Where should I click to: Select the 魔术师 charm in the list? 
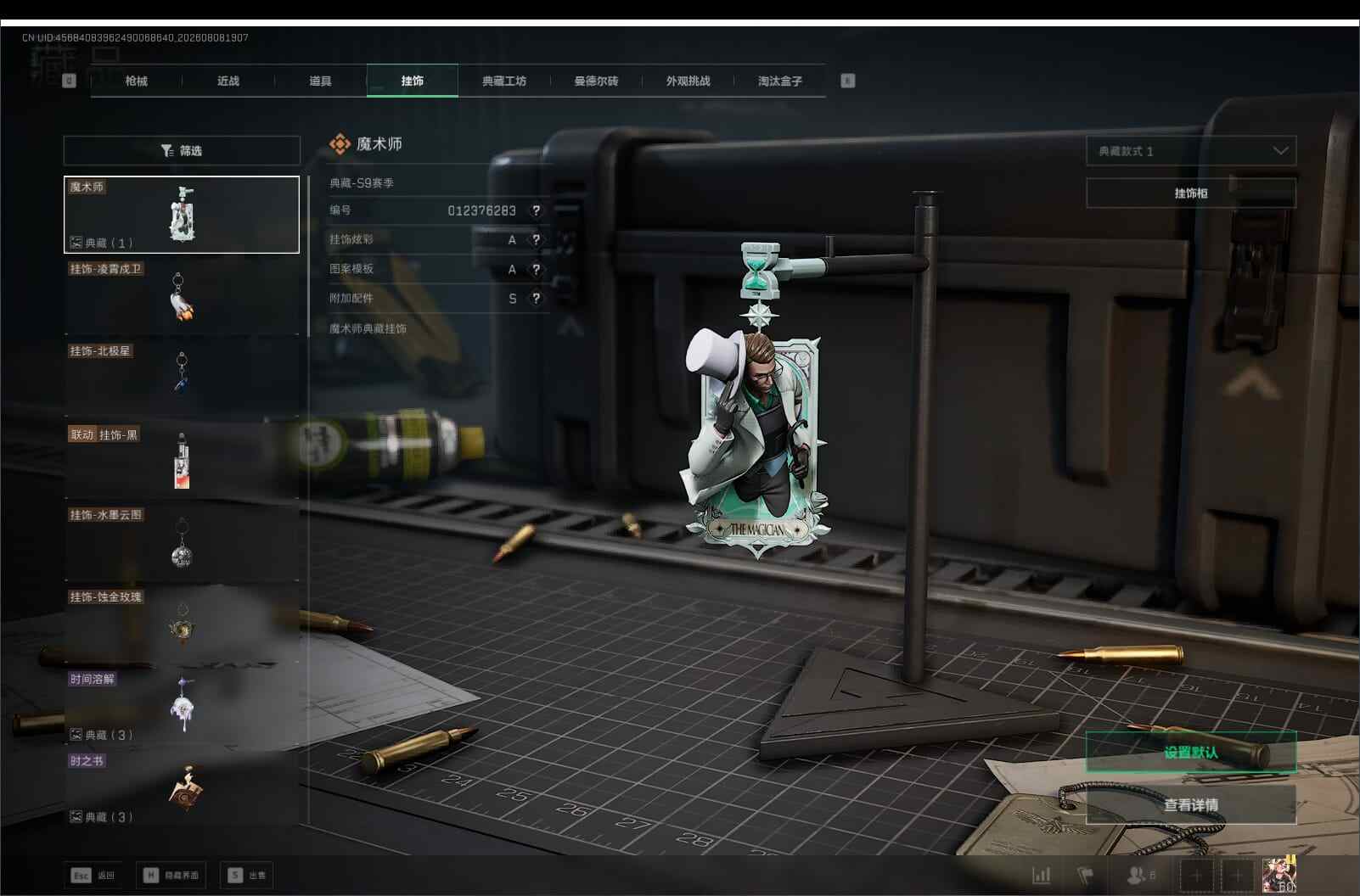coord(182,215)
